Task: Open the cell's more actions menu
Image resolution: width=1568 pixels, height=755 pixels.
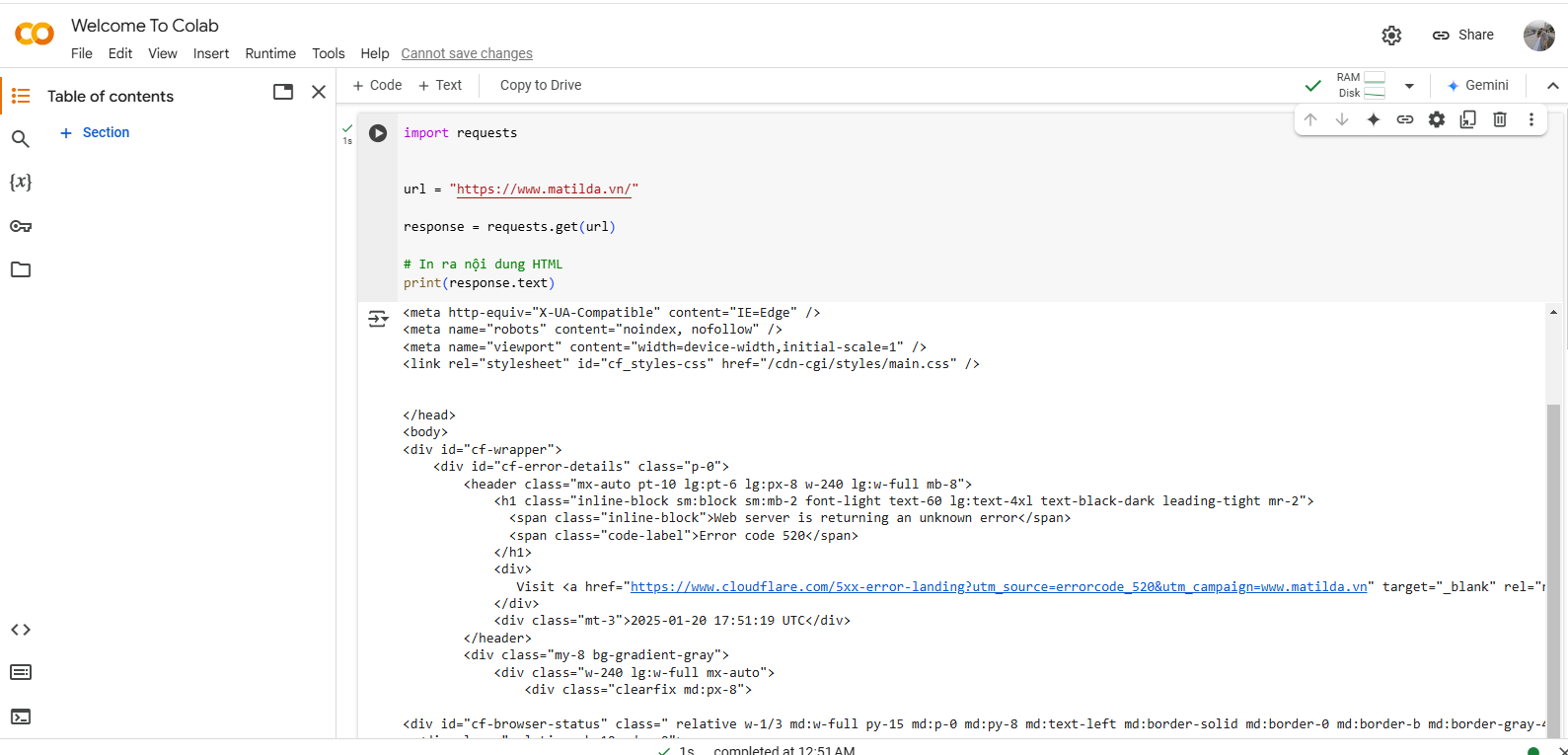Action: pos(1531,119)
